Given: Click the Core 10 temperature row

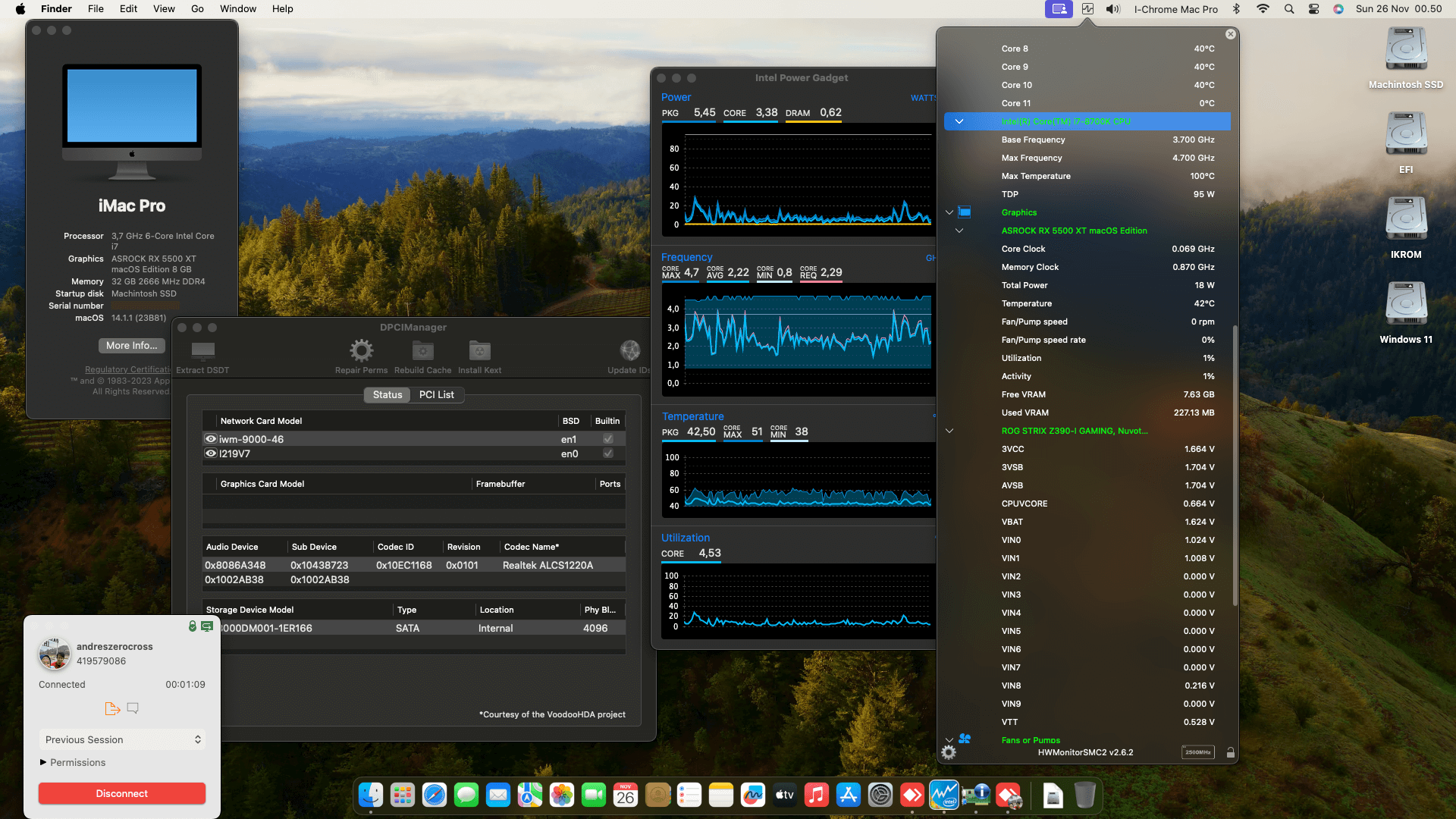Looking at the screenshot, I should pyautogui.click(x=1087, y=85).
